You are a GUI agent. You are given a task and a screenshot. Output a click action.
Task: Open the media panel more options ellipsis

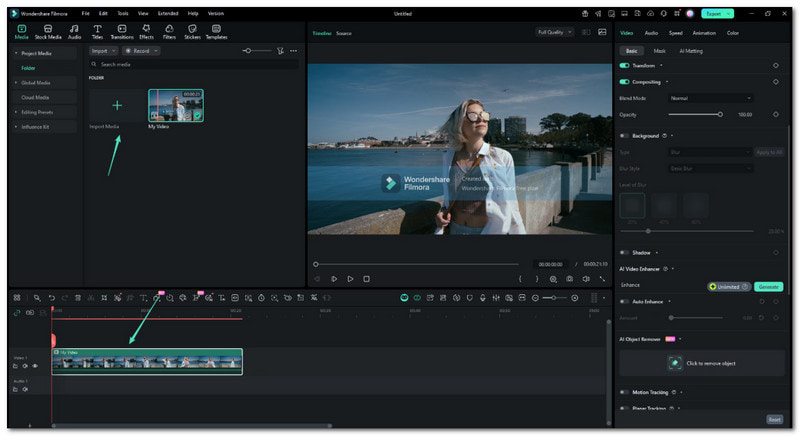click(x=293, y=50)
